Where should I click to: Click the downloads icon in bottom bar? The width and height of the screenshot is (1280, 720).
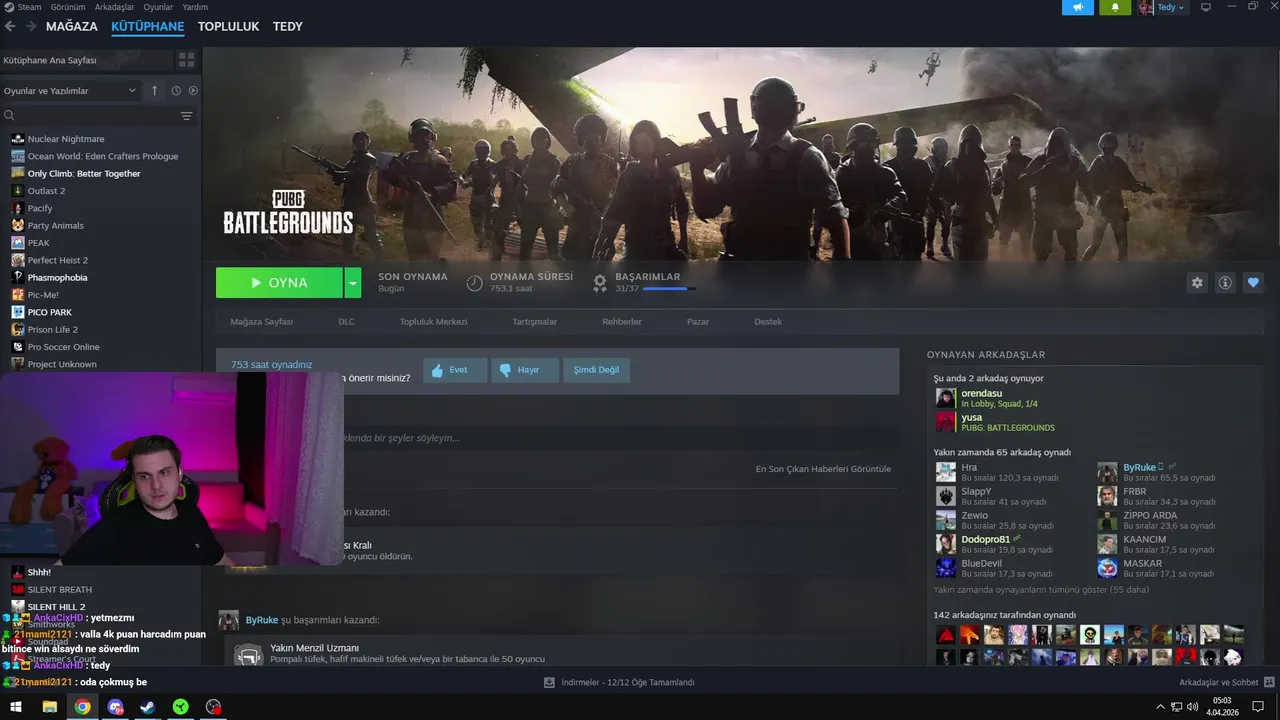coord(549,682)
